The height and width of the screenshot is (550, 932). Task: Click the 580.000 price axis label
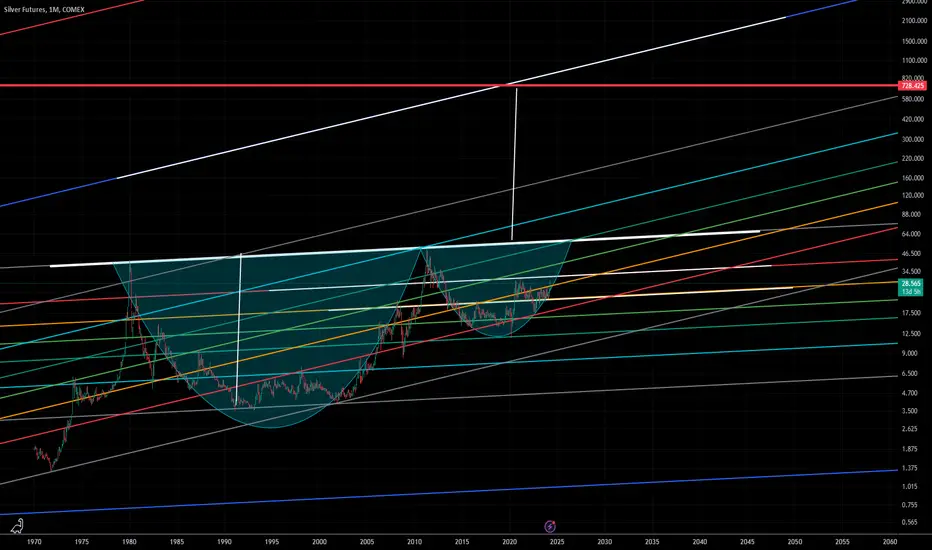pos(913,99)
